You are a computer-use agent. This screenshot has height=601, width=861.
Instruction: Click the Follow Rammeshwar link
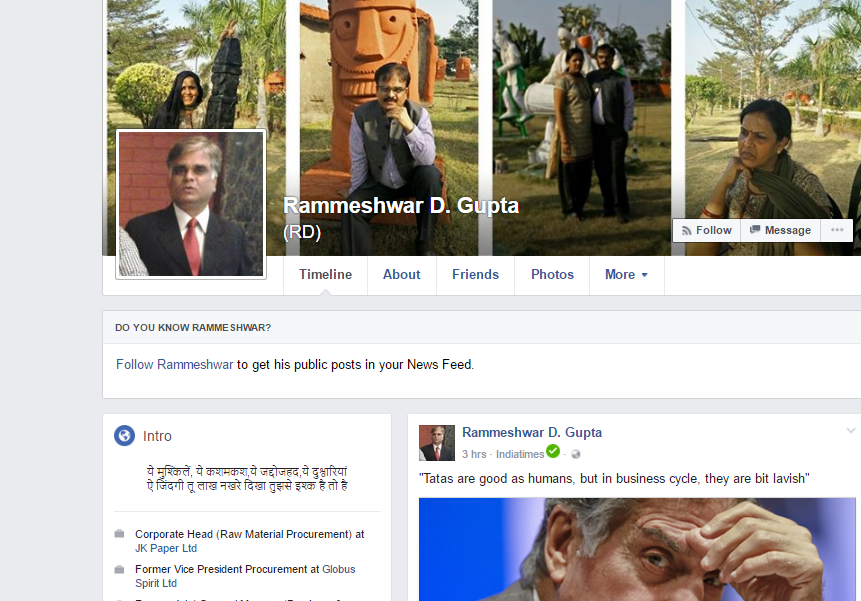(175, 364)
